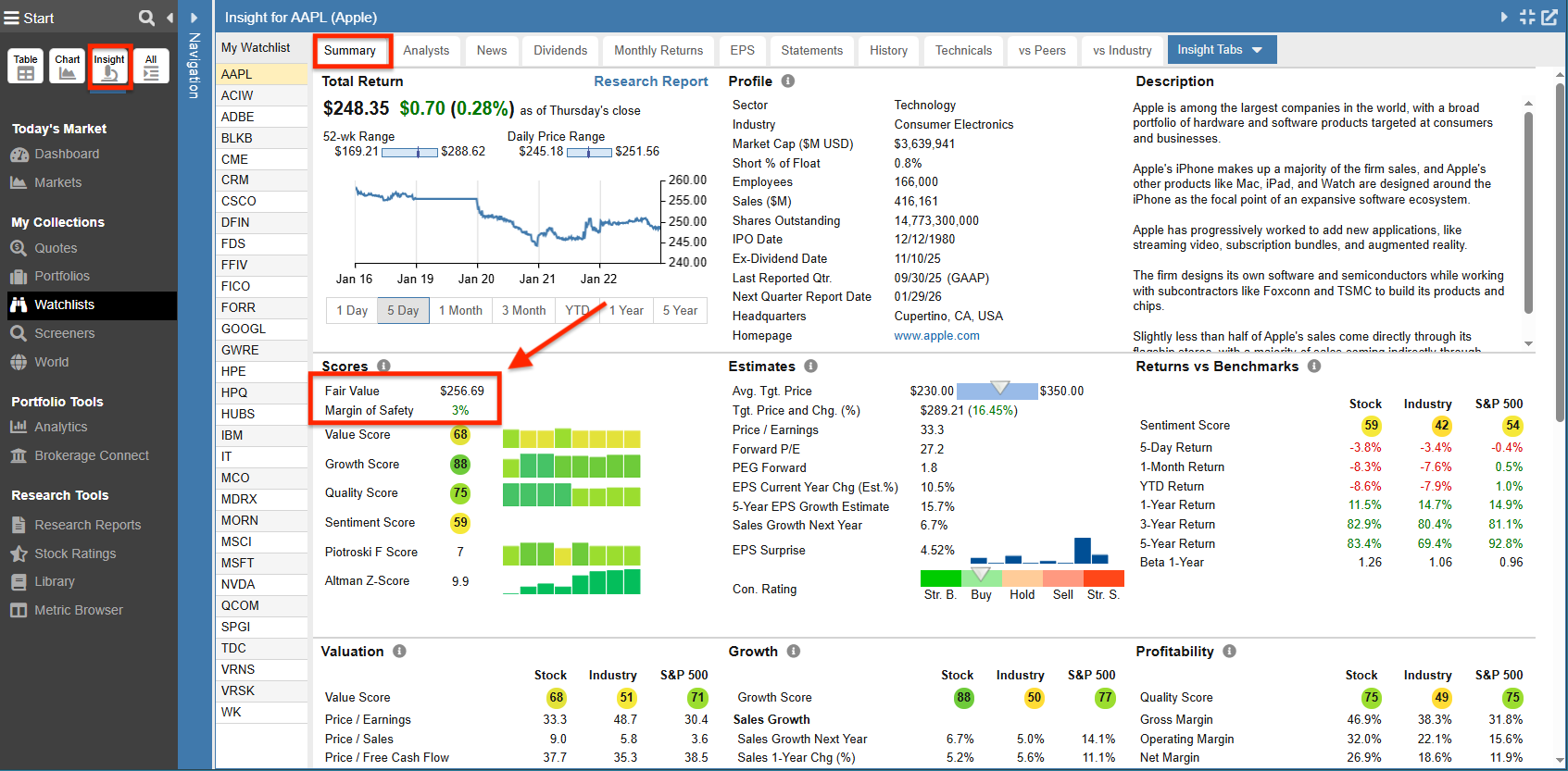The height and width of the screenshot is (771, 1568).
Task: Click the info icon beside Growth
Action: pos(794,652)
